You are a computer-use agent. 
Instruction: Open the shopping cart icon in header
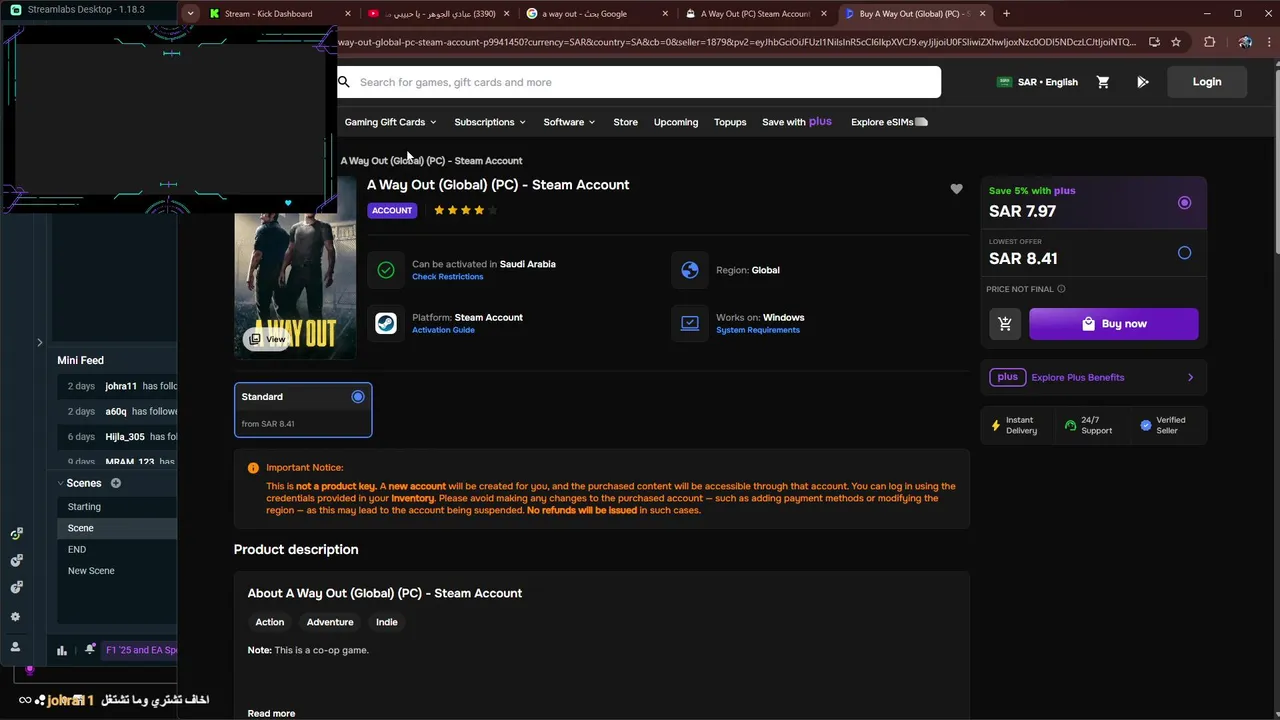click(x=1103, y=82)
